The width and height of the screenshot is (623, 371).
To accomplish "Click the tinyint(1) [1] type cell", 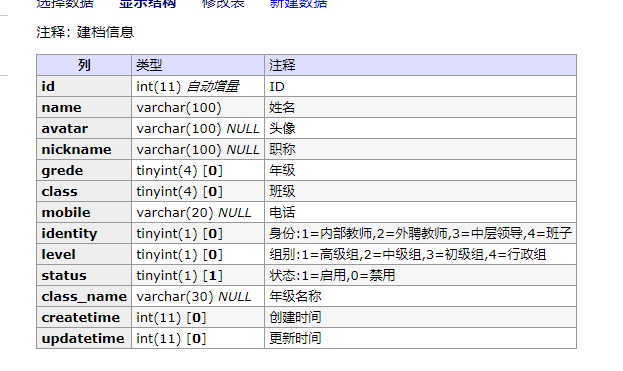I will click(198, 276).
